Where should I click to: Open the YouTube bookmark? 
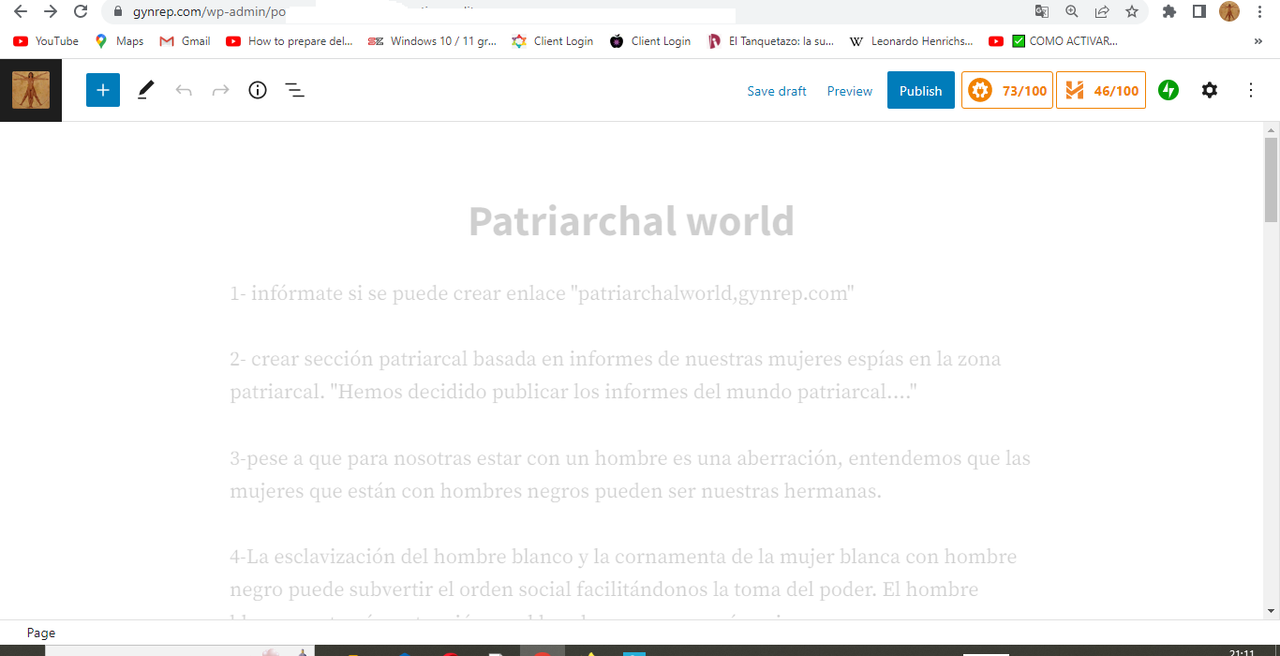click(x=46, y=41)
